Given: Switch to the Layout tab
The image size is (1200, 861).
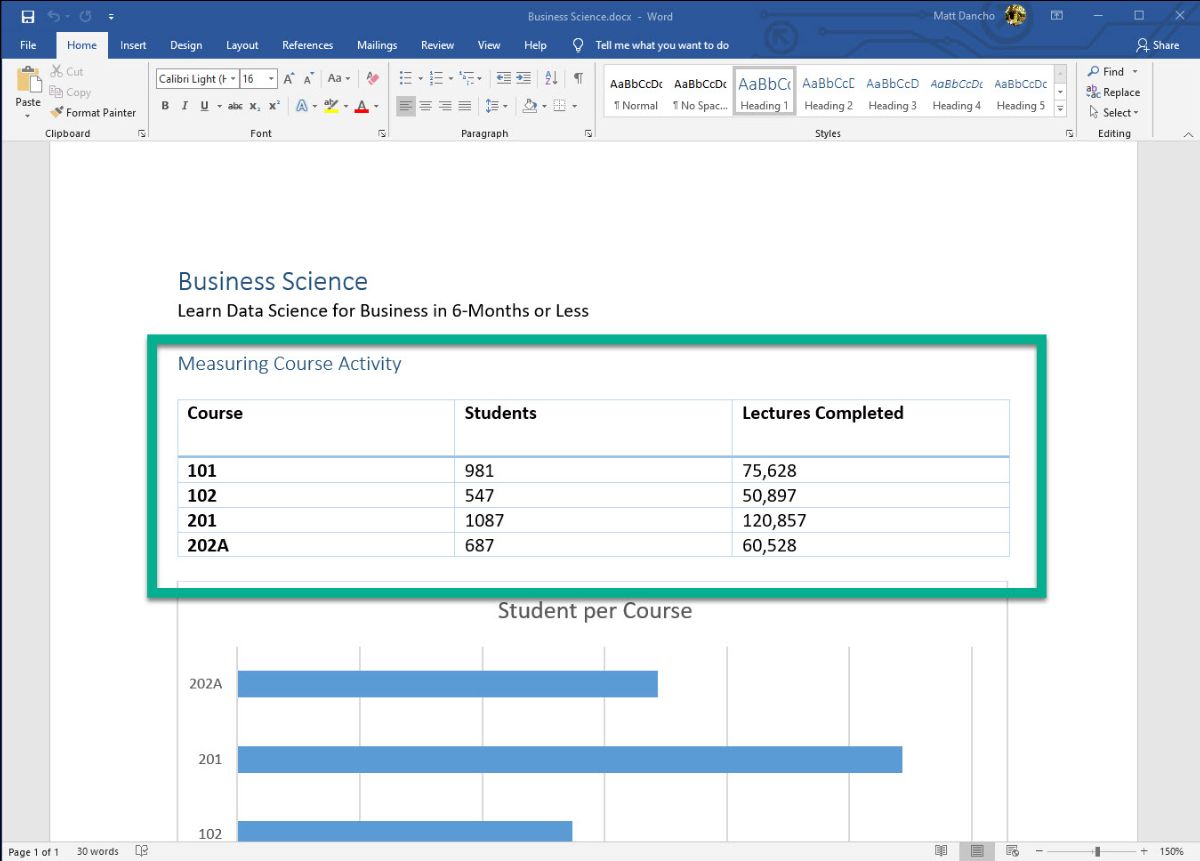Looking at the screenshot, I should (x=242, y=45).
